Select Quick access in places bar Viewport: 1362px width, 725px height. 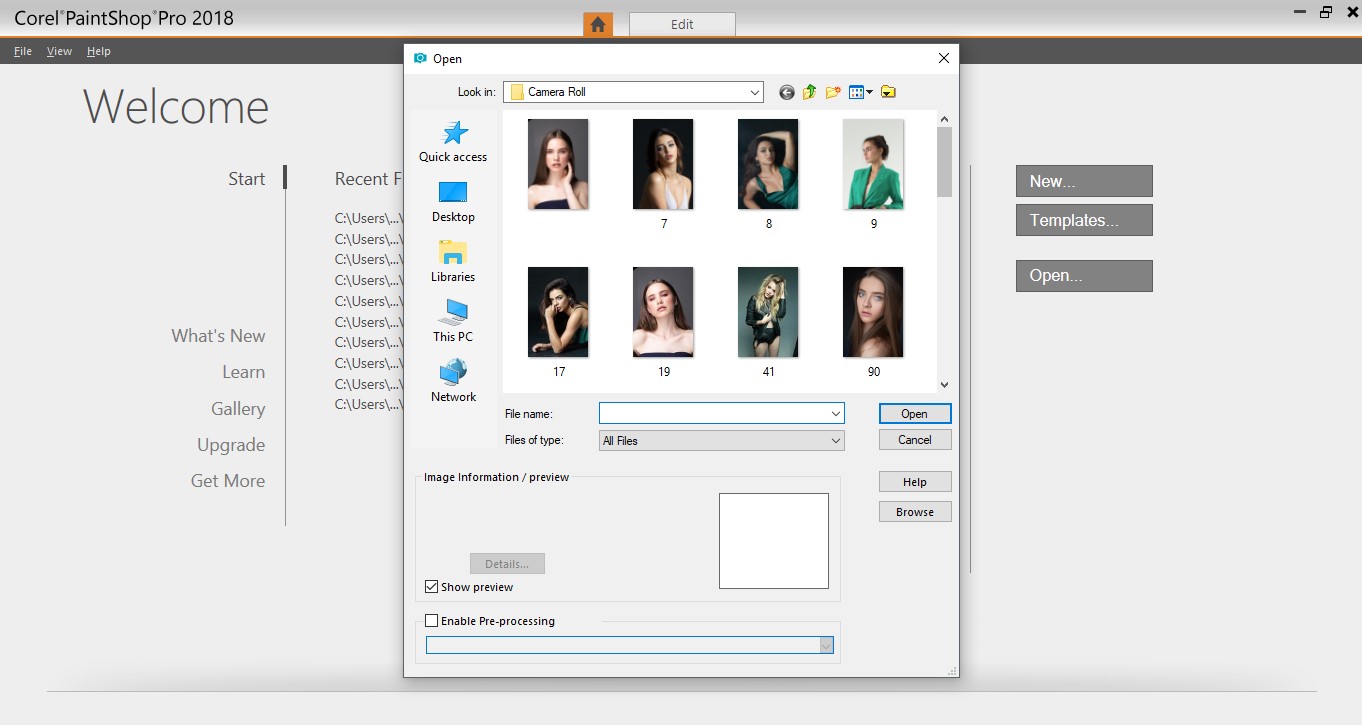pyautogui.click(x=453, y=142)
